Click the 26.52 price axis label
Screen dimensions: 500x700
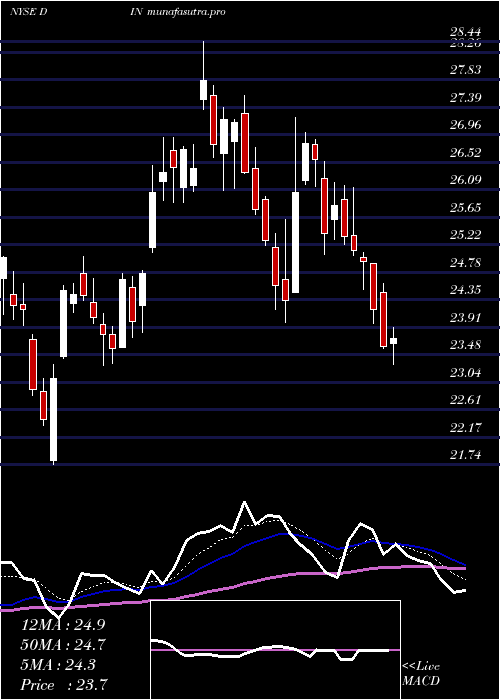coord(466,152)
